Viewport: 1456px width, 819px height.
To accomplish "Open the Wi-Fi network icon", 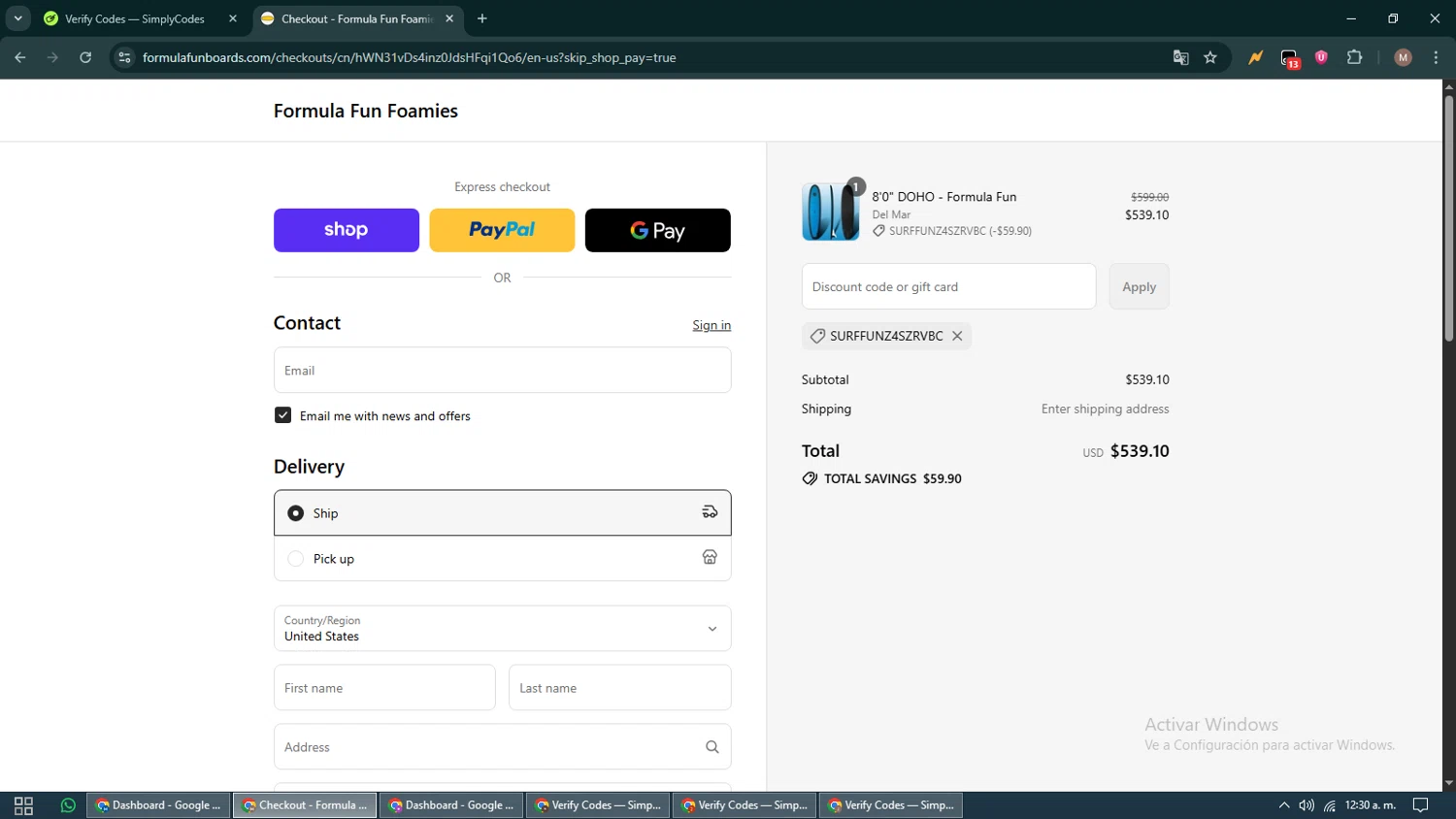I will click(x=1330, y=805).
